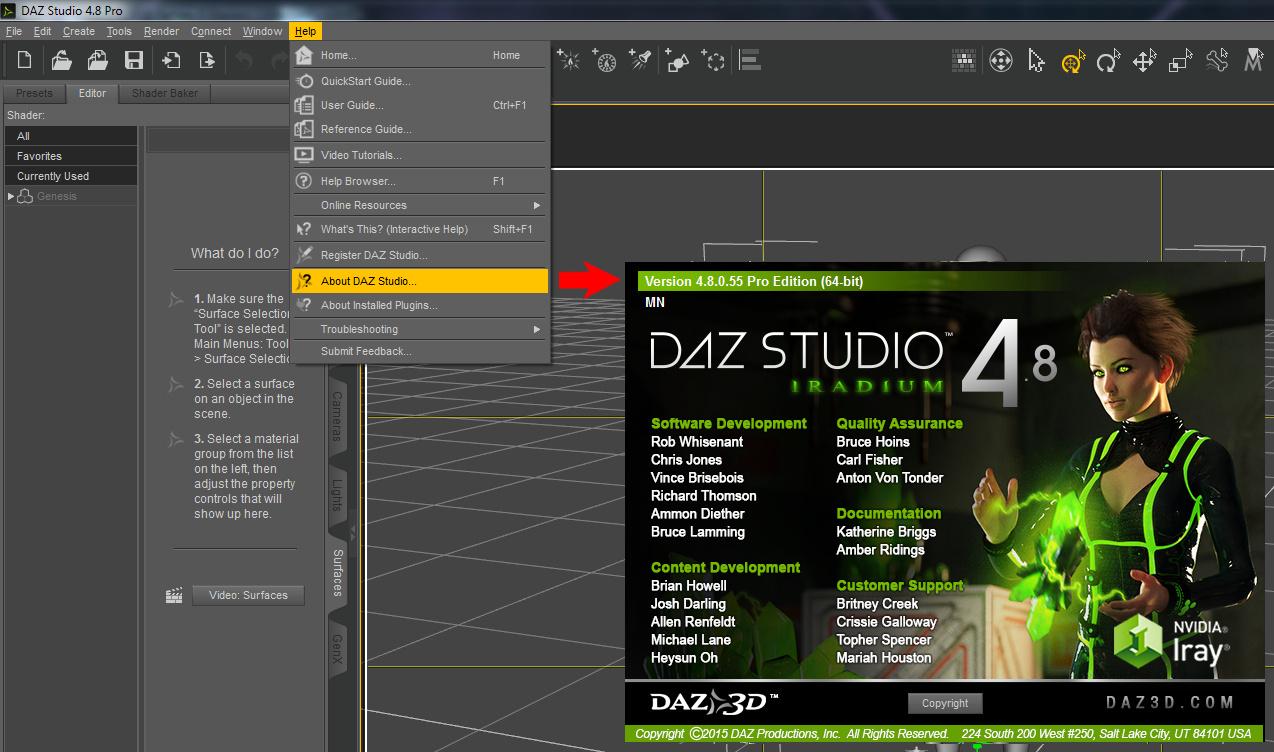
Task: Expand the Troubleshooting submenu
Action: pyautogui.click(x=420, y=329)
